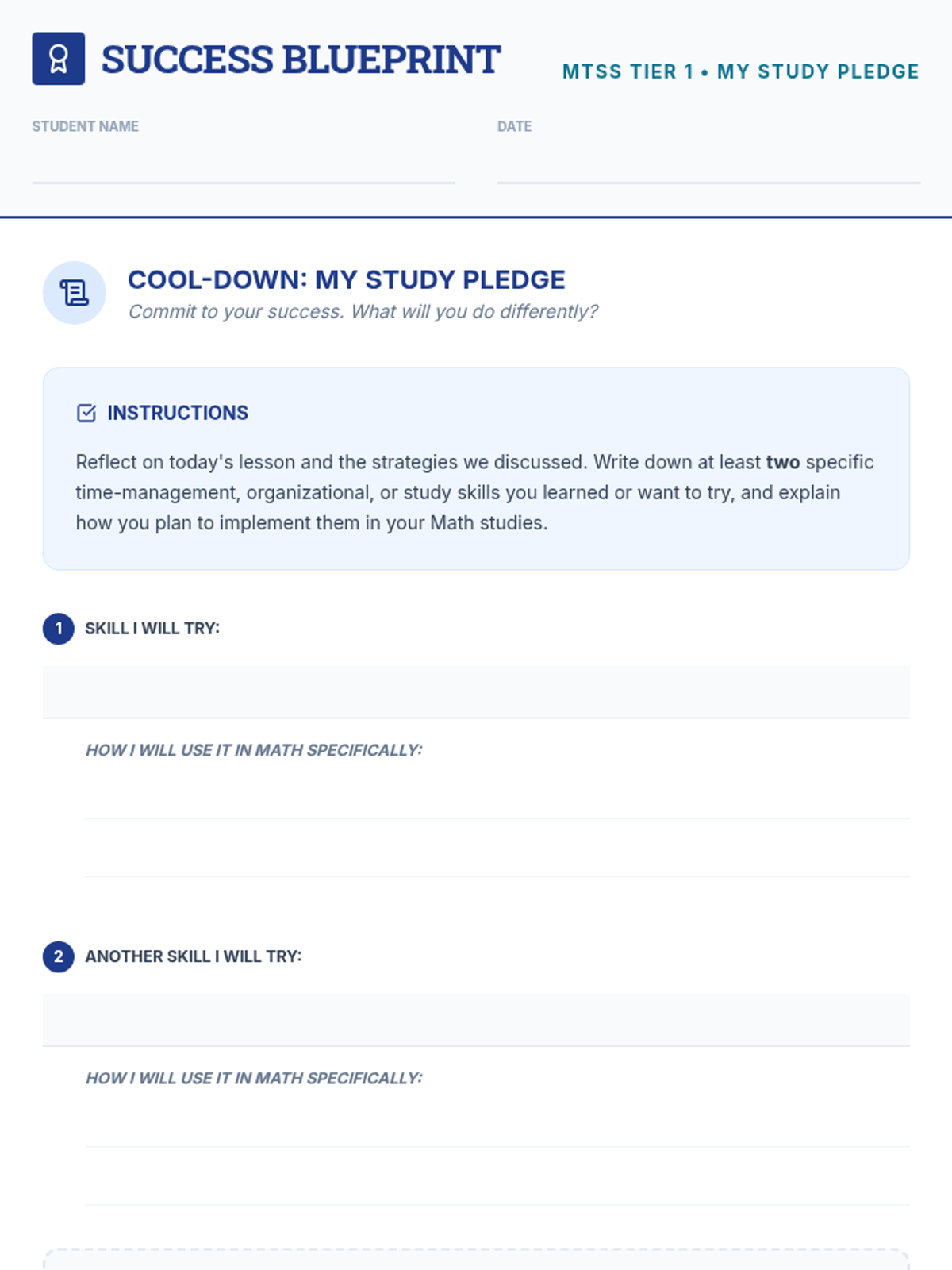Click the bold word "two" in instructions
Screen dimensions: 952x1270
click(x=782, y=462)
